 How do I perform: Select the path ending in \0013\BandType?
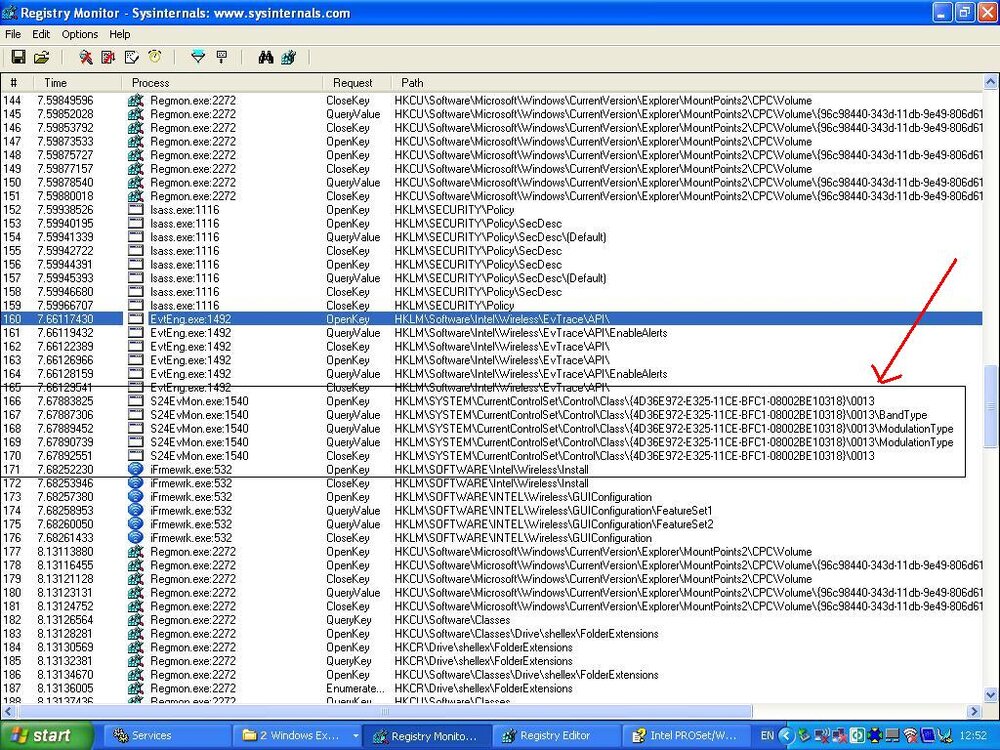[x=661, y=415]
